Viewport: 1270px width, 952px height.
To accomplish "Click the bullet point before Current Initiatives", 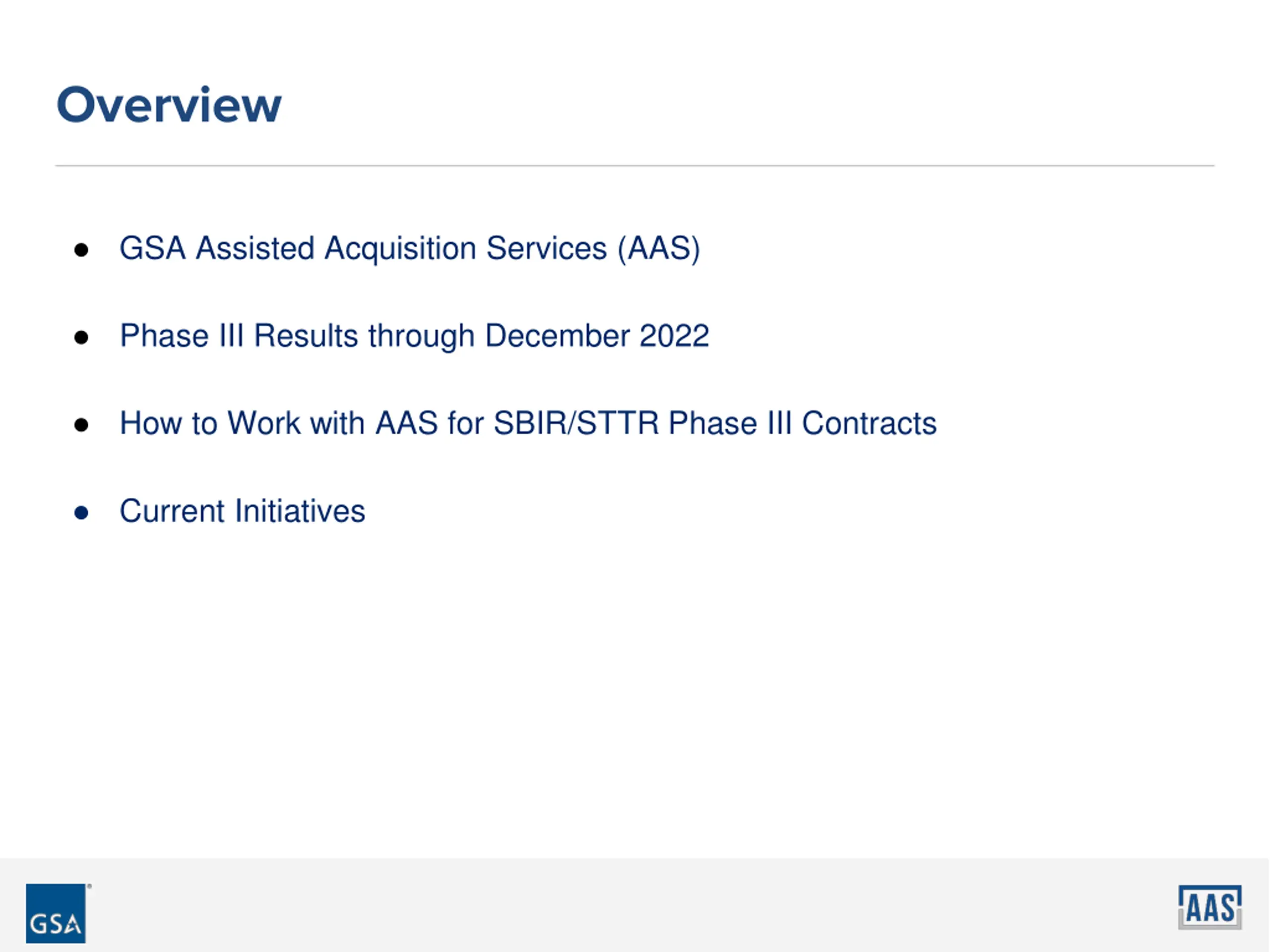I will click(81, 512).
